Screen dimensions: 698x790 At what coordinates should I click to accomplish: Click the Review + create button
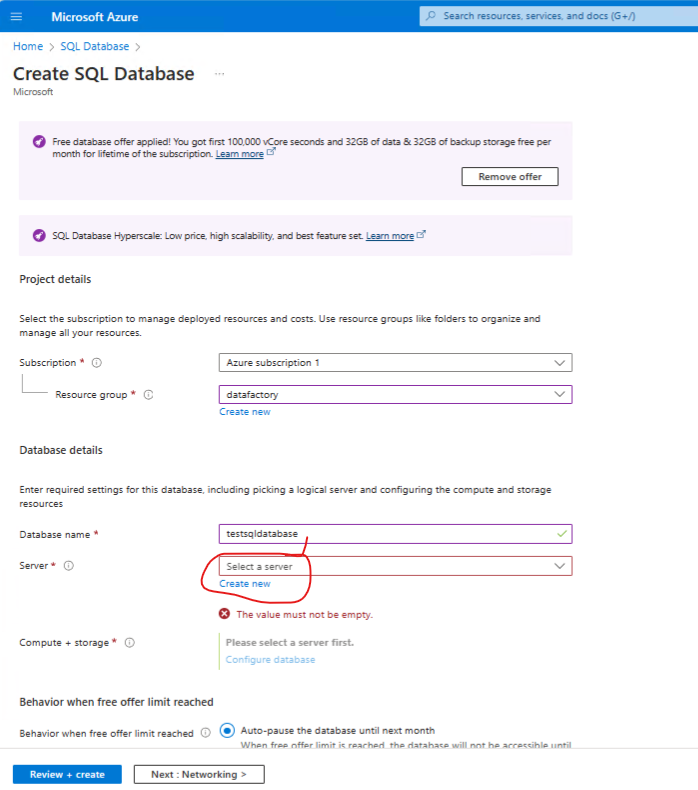tap(67, 774)
